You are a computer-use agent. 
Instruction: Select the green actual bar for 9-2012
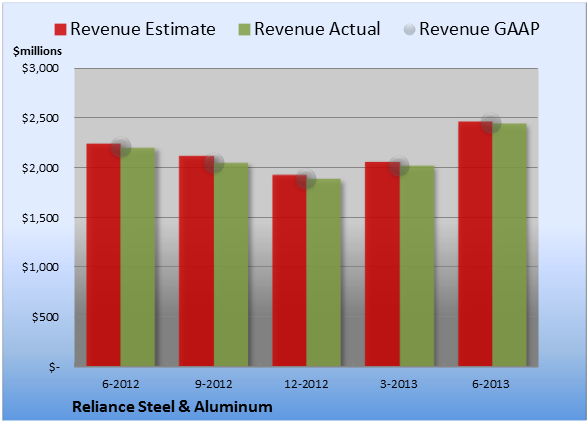[x=231, y=264]
